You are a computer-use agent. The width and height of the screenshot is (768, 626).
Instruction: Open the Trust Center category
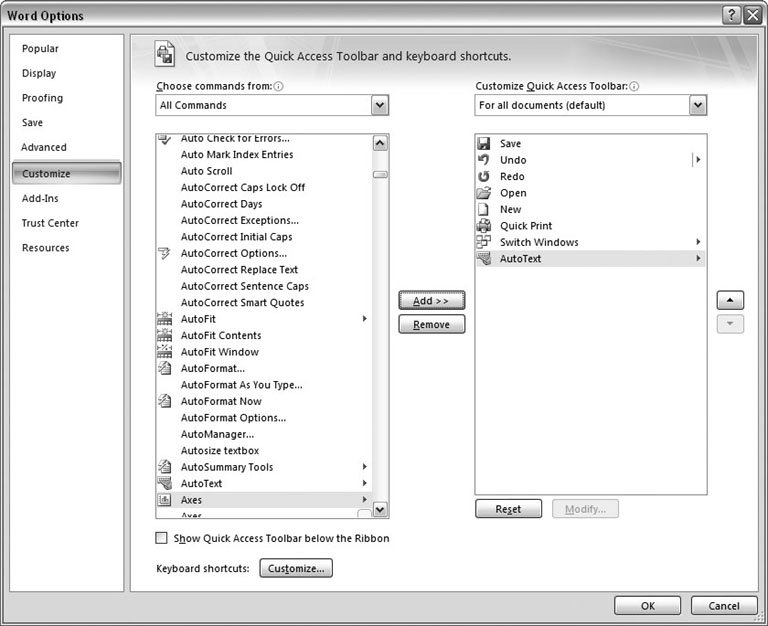(x=50, y=223)
